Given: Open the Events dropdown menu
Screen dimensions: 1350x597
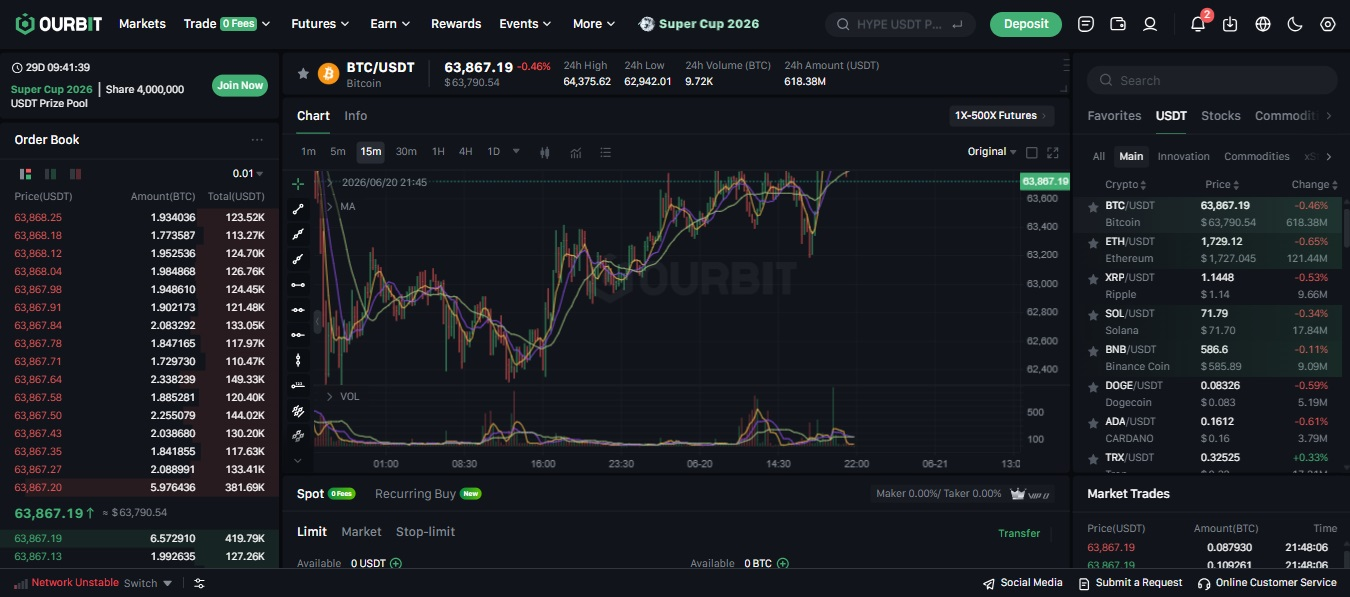Looking at the screenshot, I should click(525, 23).
